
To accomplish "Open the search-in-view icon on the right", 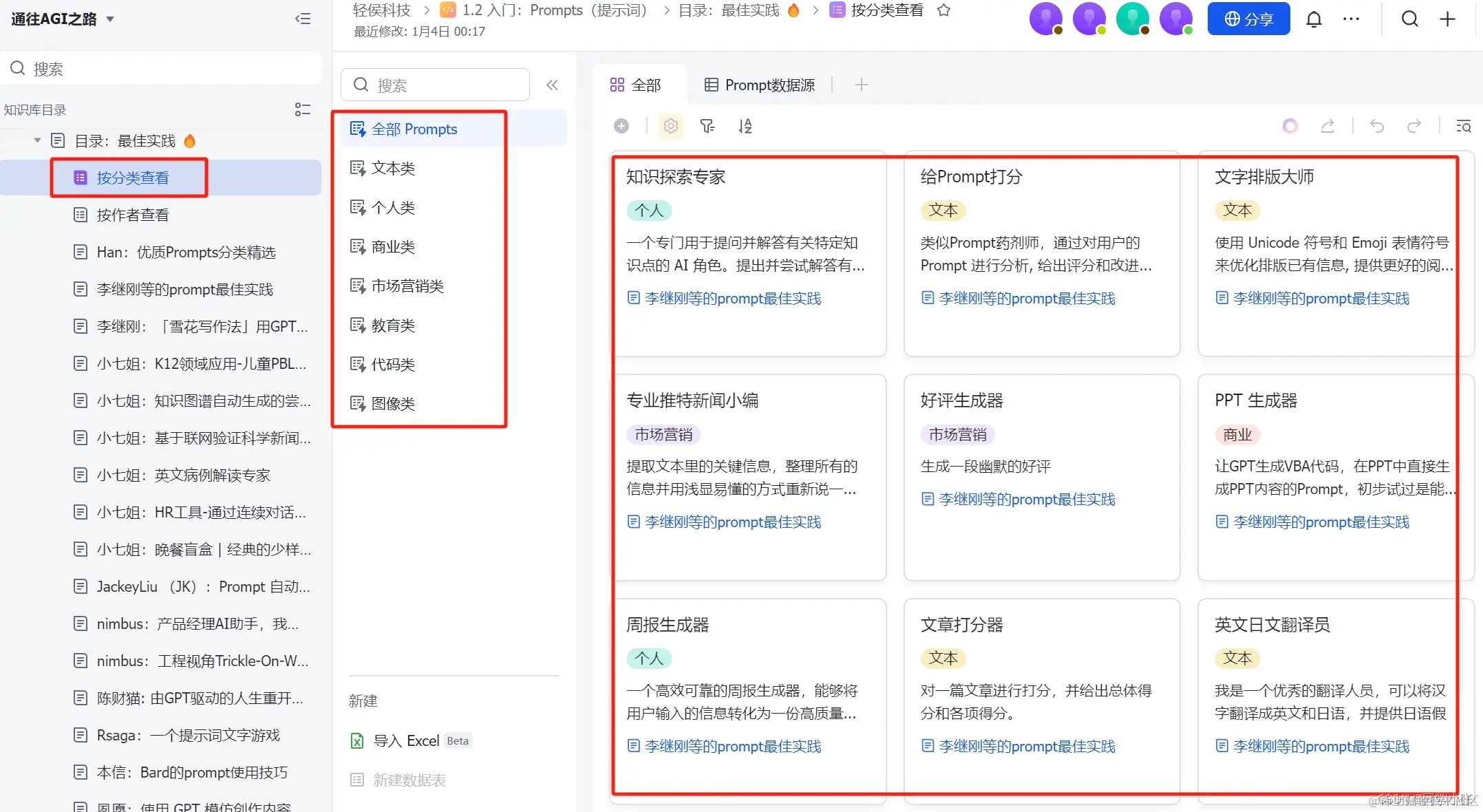I will (1464, 126).
